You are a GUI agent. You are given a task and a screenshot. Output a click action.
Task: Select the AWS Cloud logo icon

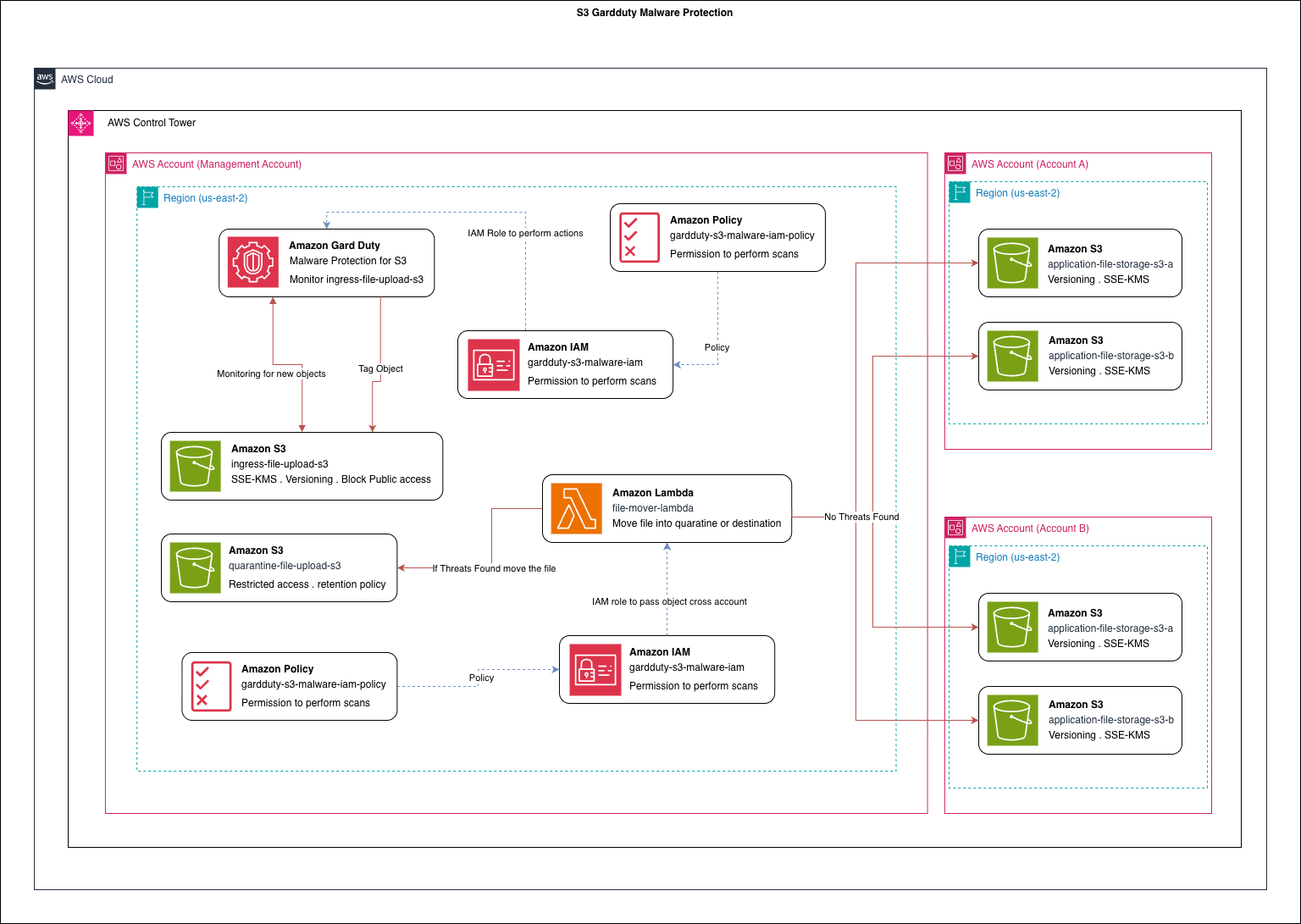point(45,79)
